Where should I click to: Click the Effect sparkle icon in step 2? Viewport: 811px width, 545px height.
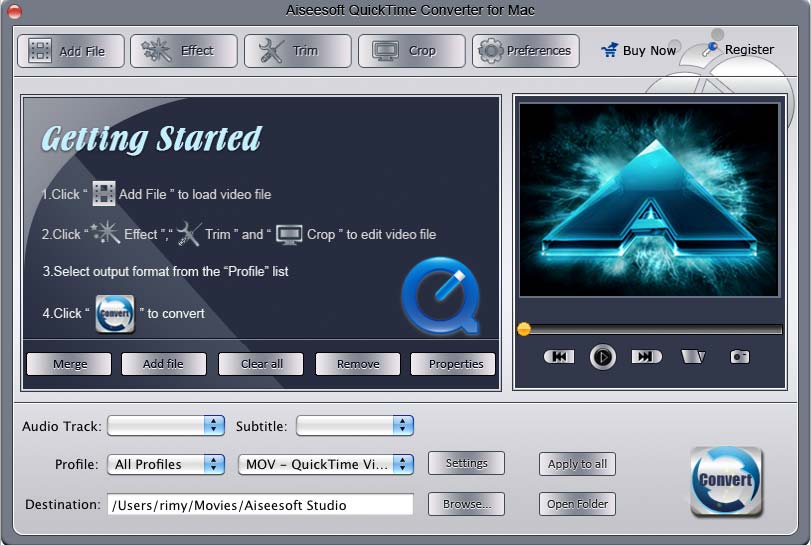pos(105,233)
